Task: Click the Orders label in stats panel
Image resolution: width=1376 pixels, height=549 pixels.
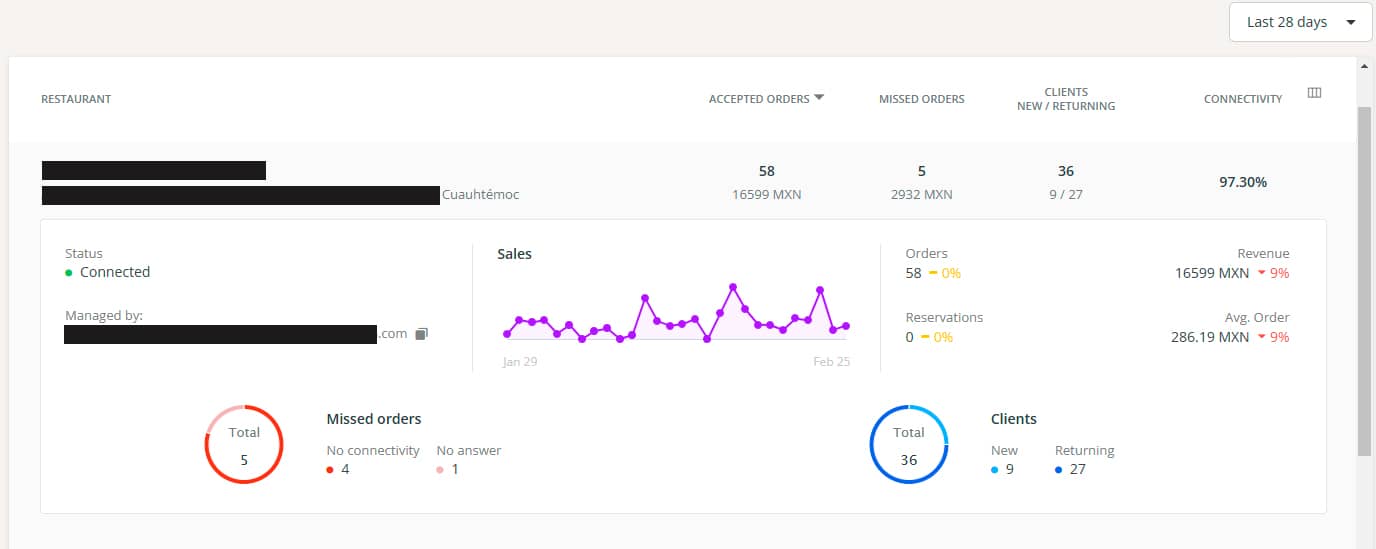Action: [x=926, y=253]
